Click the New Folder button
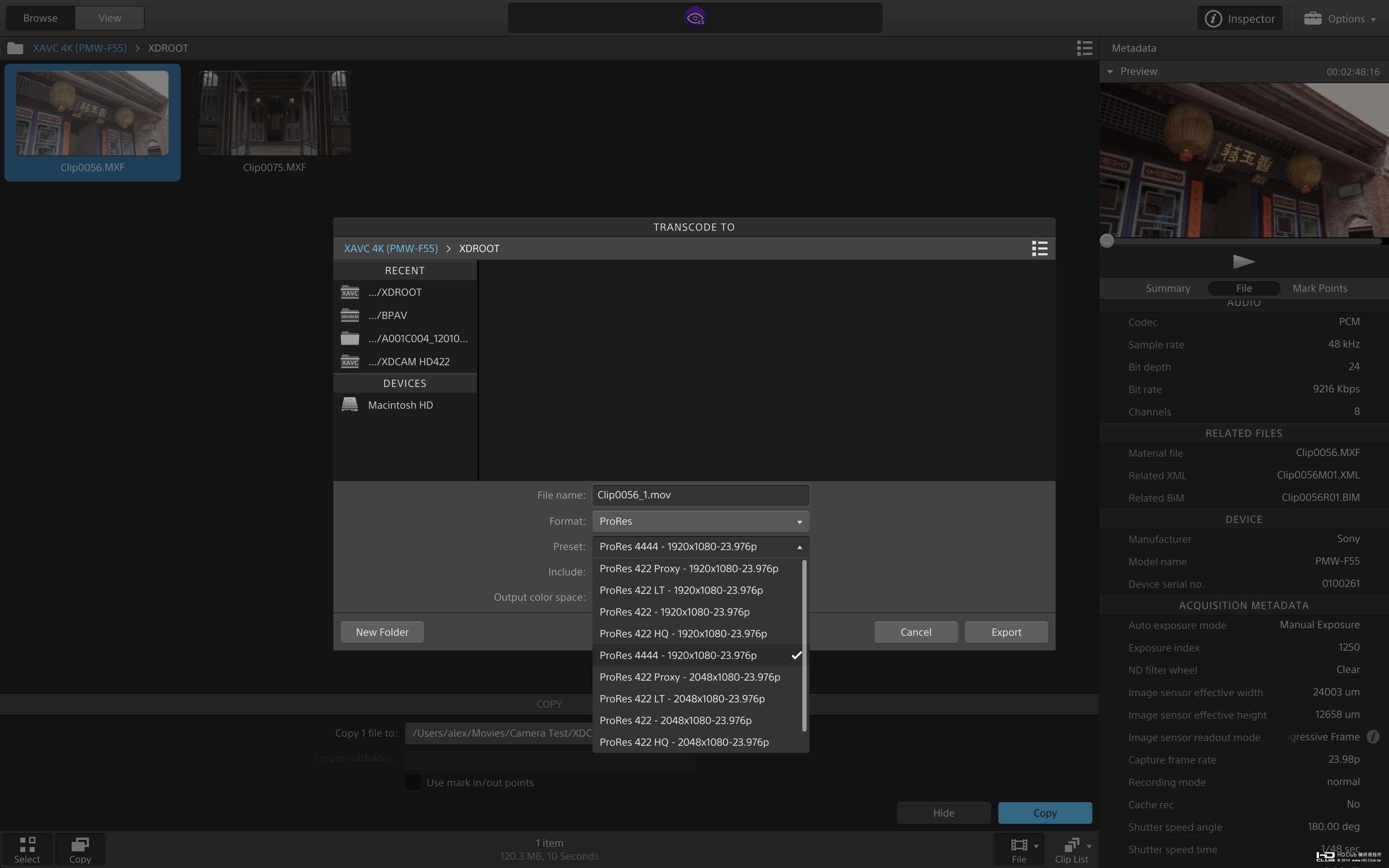 pos(382,632)
